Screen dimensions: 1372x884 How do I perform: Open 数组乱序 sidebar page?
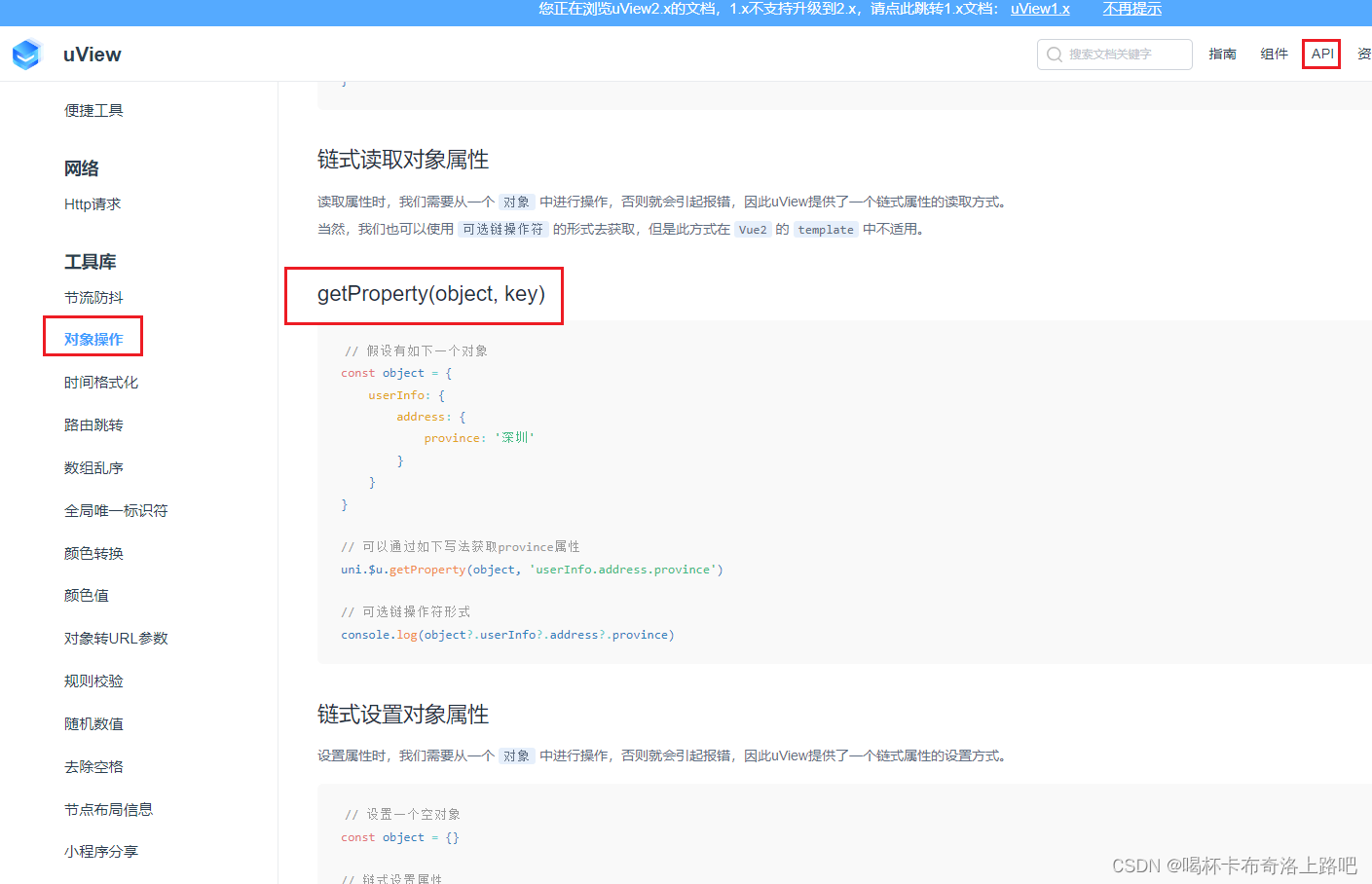tap(93, 467)
